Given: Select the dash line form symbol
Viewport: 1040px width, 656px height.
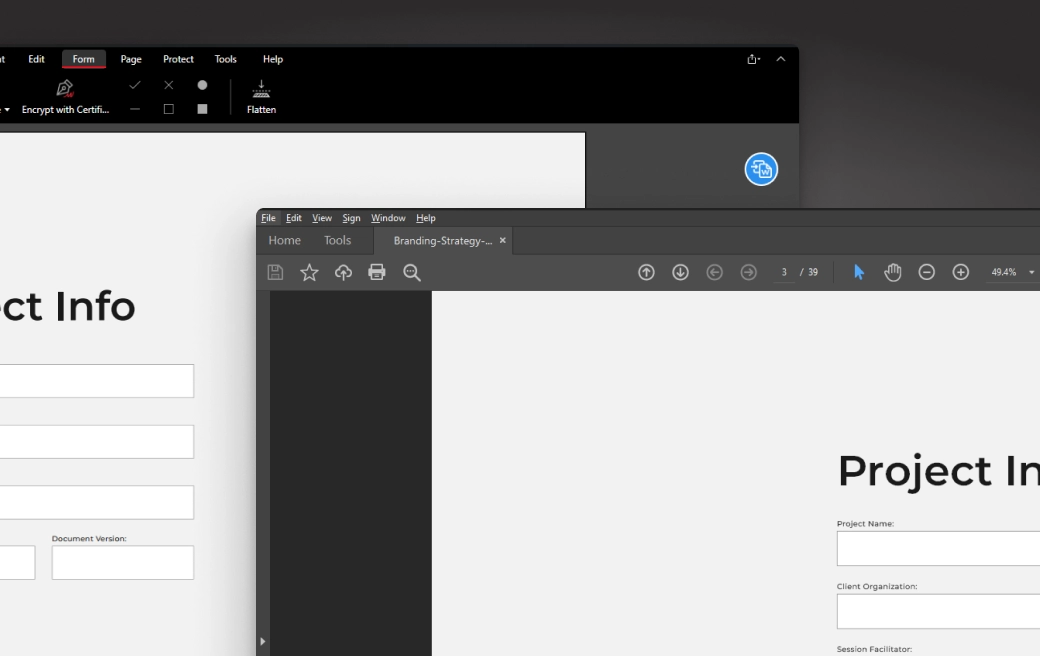Looking at the screenshot, I should (x=135, y=109).
